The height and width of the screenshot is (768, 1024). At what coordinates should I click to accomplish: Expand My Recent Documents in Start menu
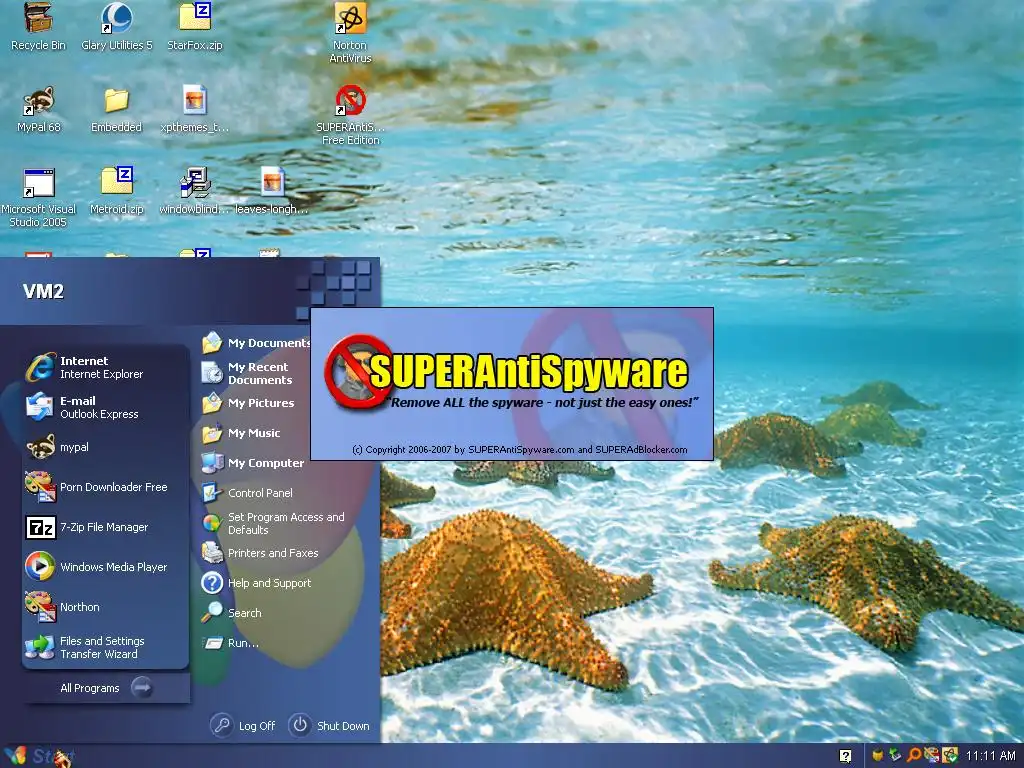pyautogui.click(x=255, y=373)
